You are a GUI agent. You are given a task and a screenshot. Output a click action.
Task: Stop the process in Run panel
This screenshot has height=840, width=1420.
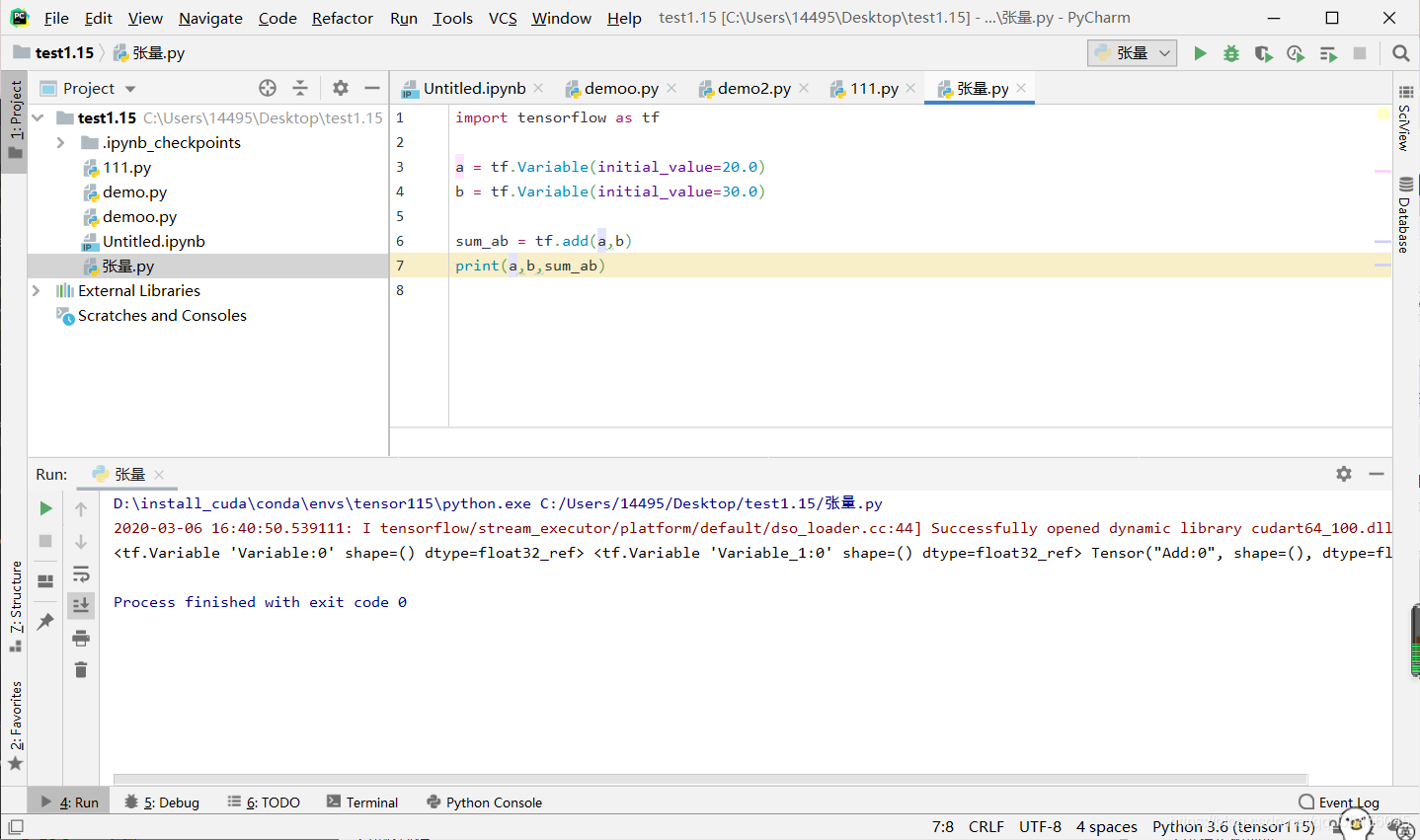tap(45, 541)
